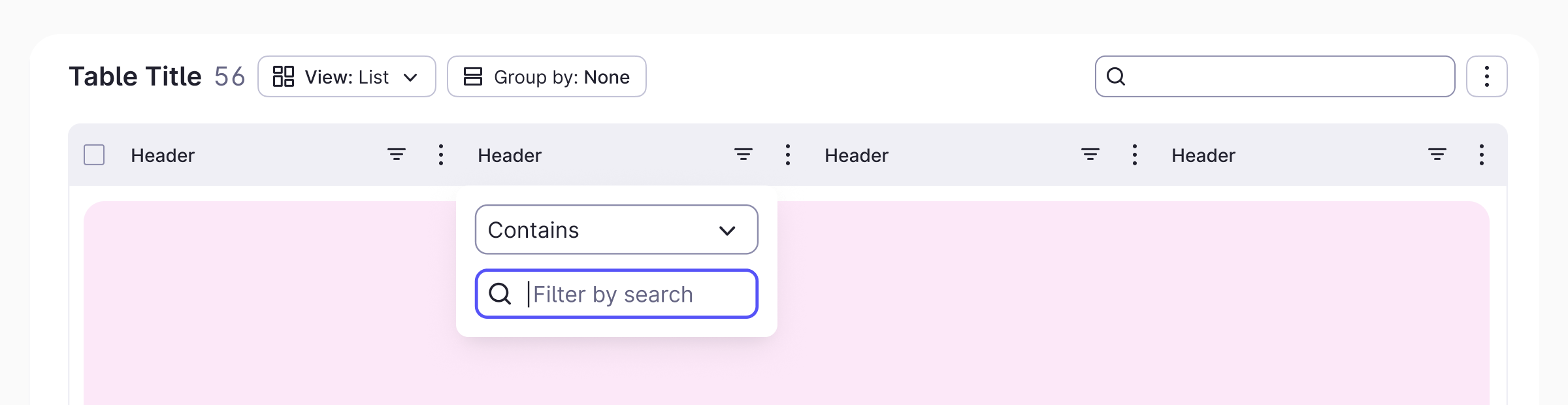
Task: Toggle the select-all checkbox in the header row
Action: click(93, 155)
